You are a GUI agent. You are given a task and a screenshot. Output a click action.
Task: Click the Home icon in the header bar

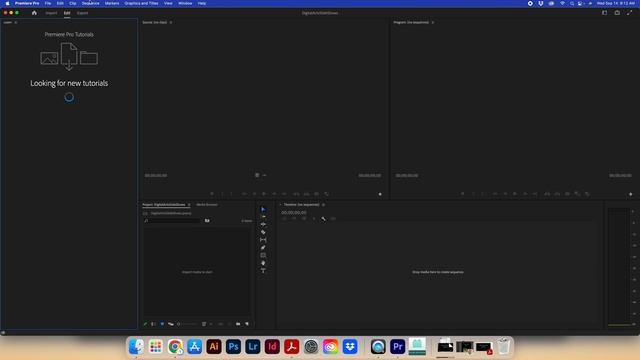[x=34, y=13]
